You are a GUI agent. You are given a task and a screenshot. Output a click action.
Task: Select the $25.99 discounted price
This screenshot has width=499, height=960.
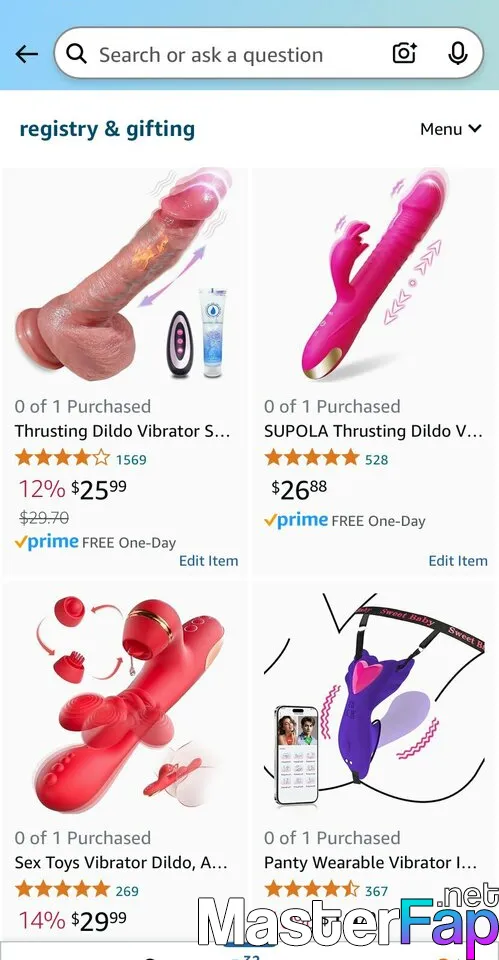[x=99, y=489]
